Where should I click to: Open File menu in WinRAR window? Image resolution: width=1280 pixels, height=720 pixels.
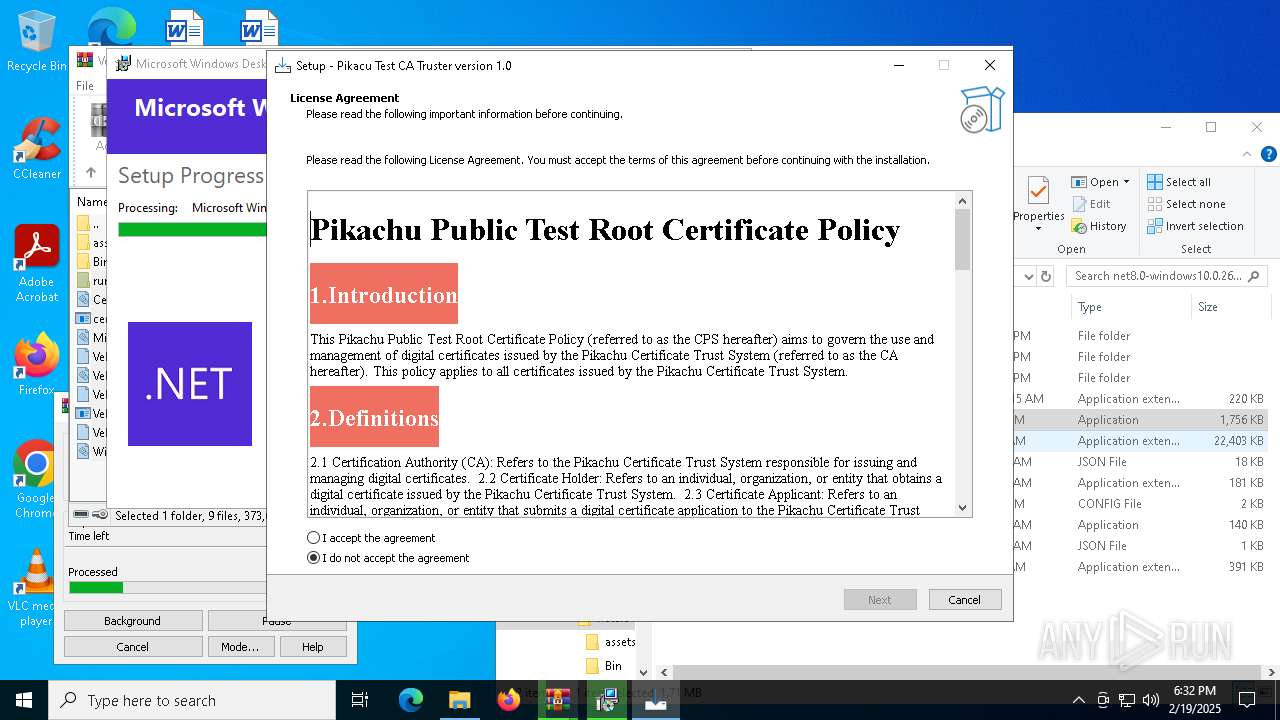85,86
